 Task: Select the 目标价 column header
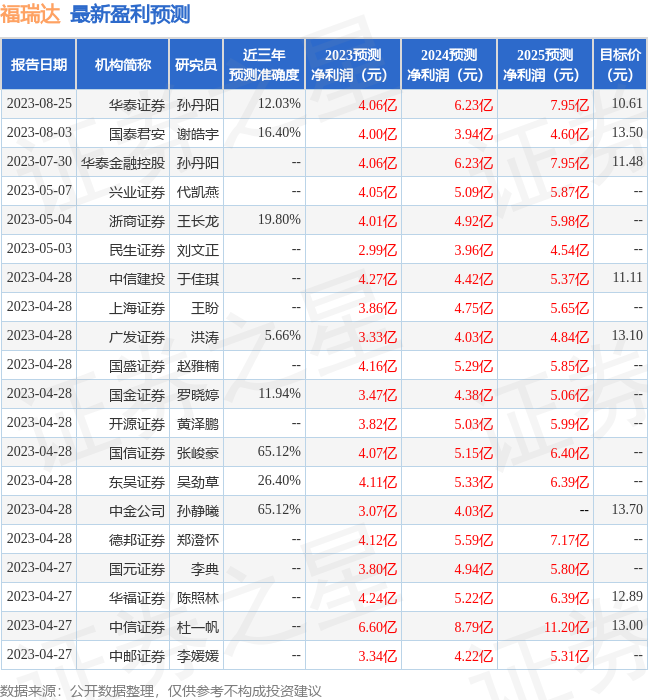[620, 64]
